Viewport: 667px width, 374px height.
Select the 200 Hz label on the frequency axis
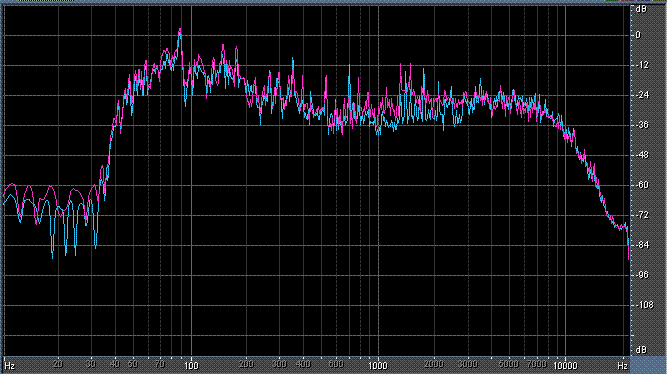[x=246, y=364]
